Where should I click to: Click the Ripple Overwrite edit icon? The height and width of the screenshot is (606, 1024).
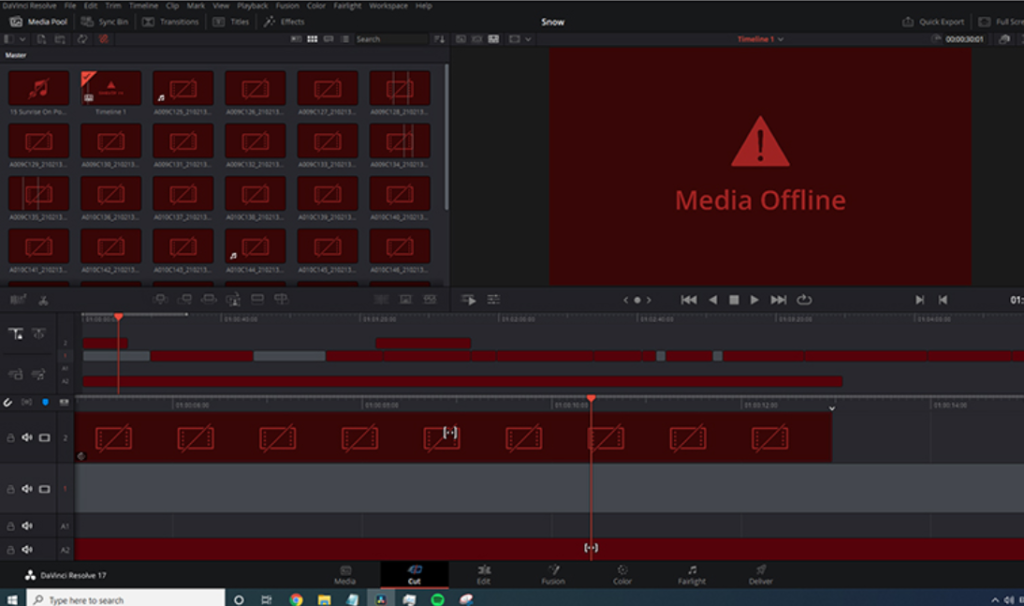(x=209, y=299)
